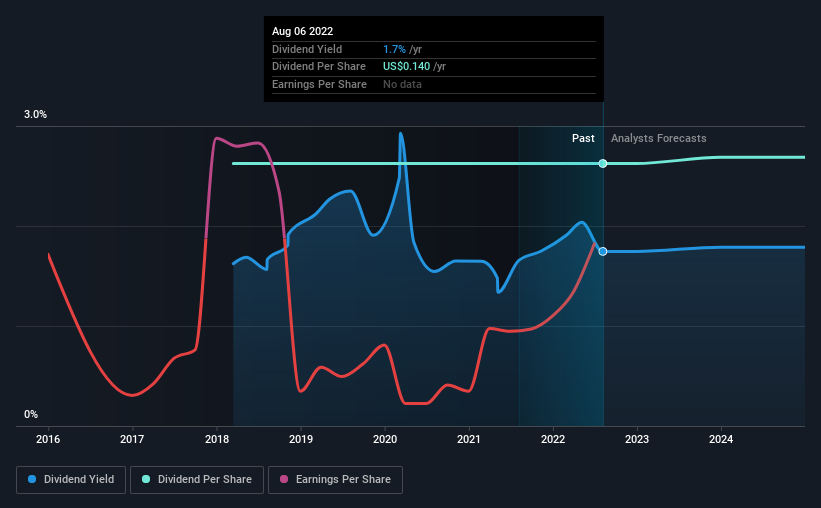Toggle the Earnings Per Share legend button

pos(335,480)
